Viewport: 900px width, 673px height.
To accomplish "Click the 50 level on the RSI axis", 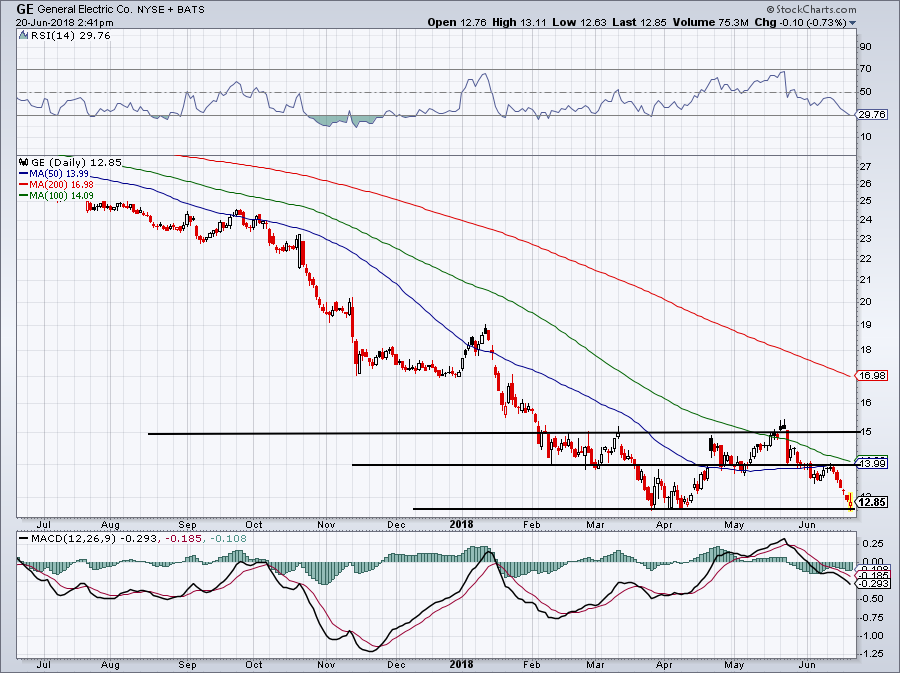I will click(x=866, y=92).
